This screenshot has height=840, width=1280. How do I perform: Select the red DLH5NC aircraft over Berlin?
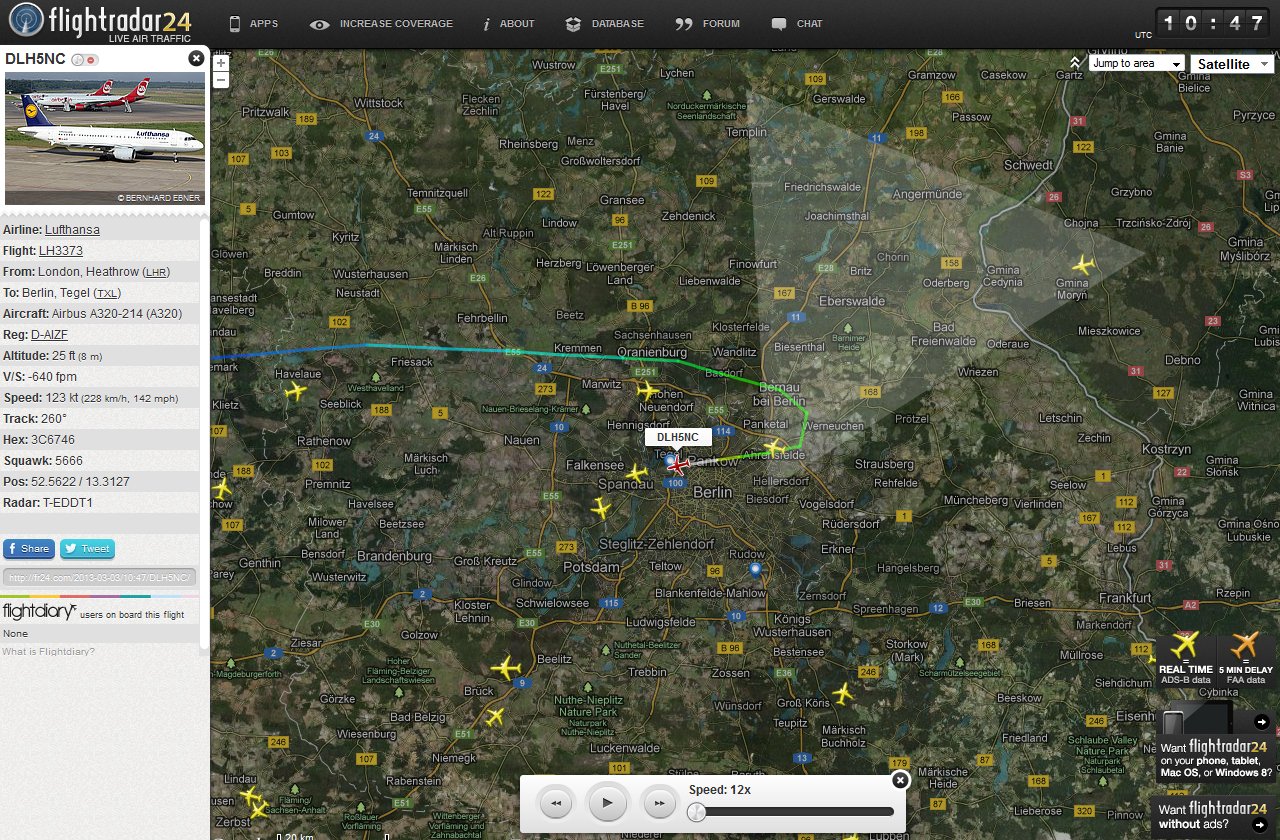tap(677, 465)
